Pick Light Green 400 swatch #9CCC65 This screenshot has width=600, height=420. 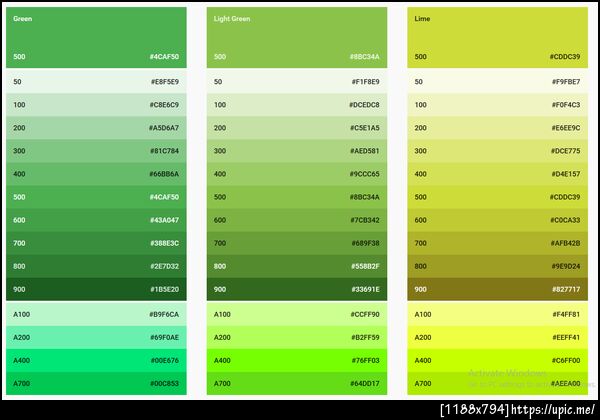[297, 174]
